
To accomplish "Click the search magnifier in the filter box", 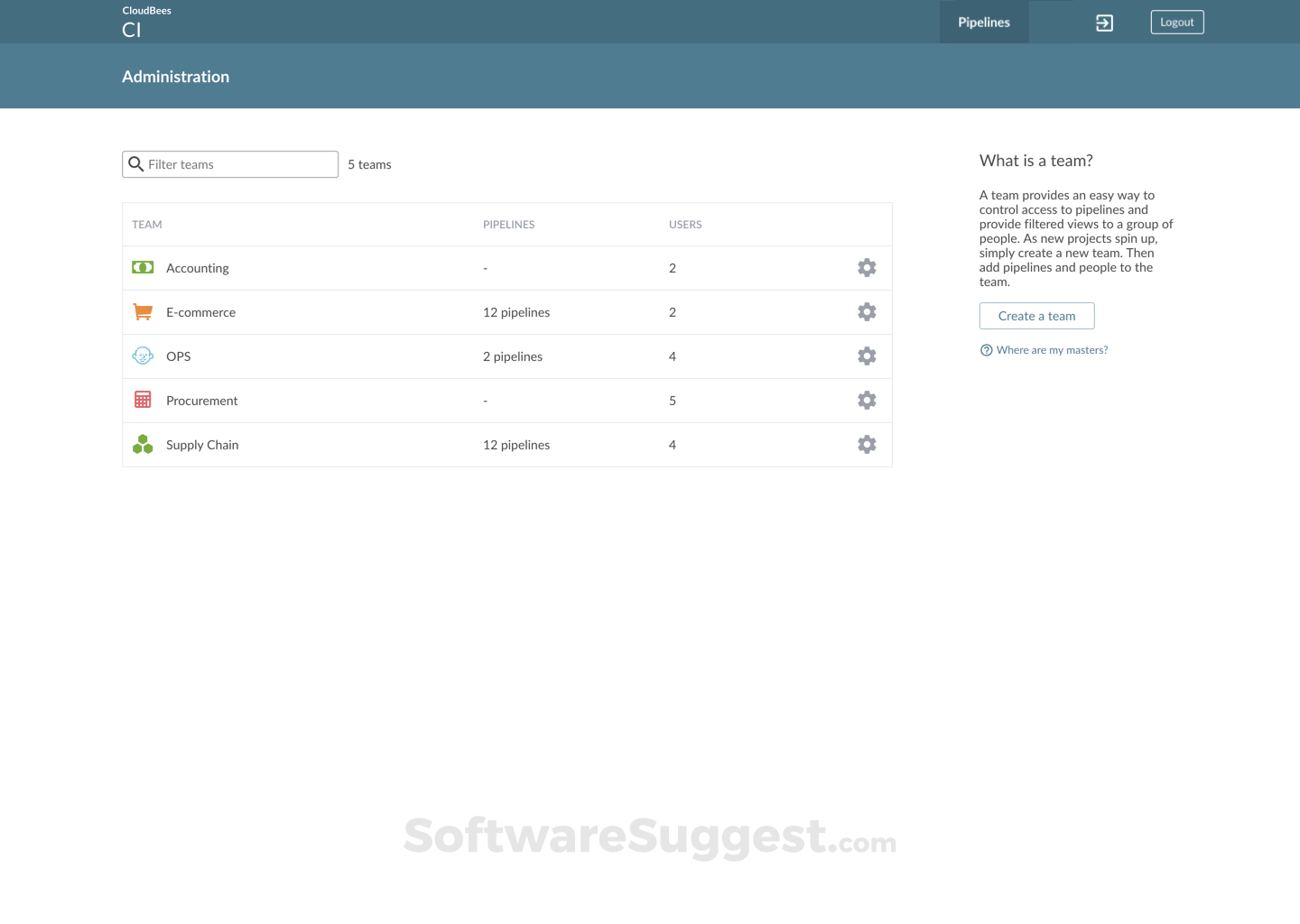I will point(136,163).
